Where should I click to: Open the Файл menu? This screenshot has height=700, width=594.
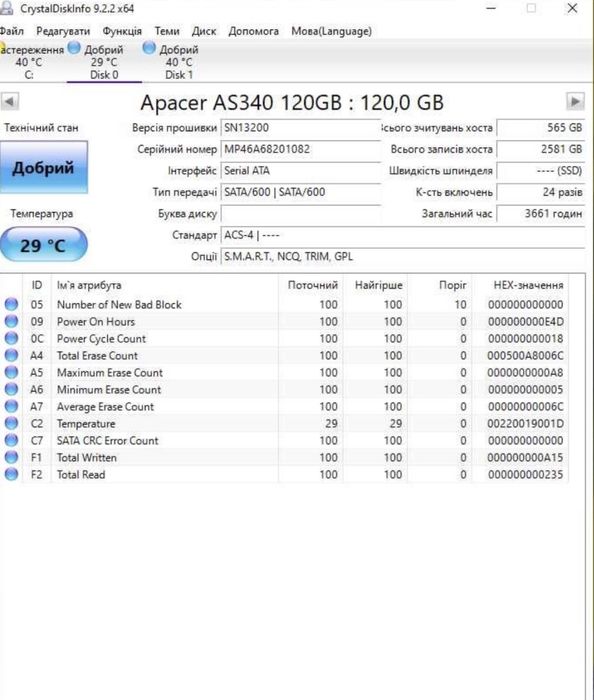click(12, 31)
